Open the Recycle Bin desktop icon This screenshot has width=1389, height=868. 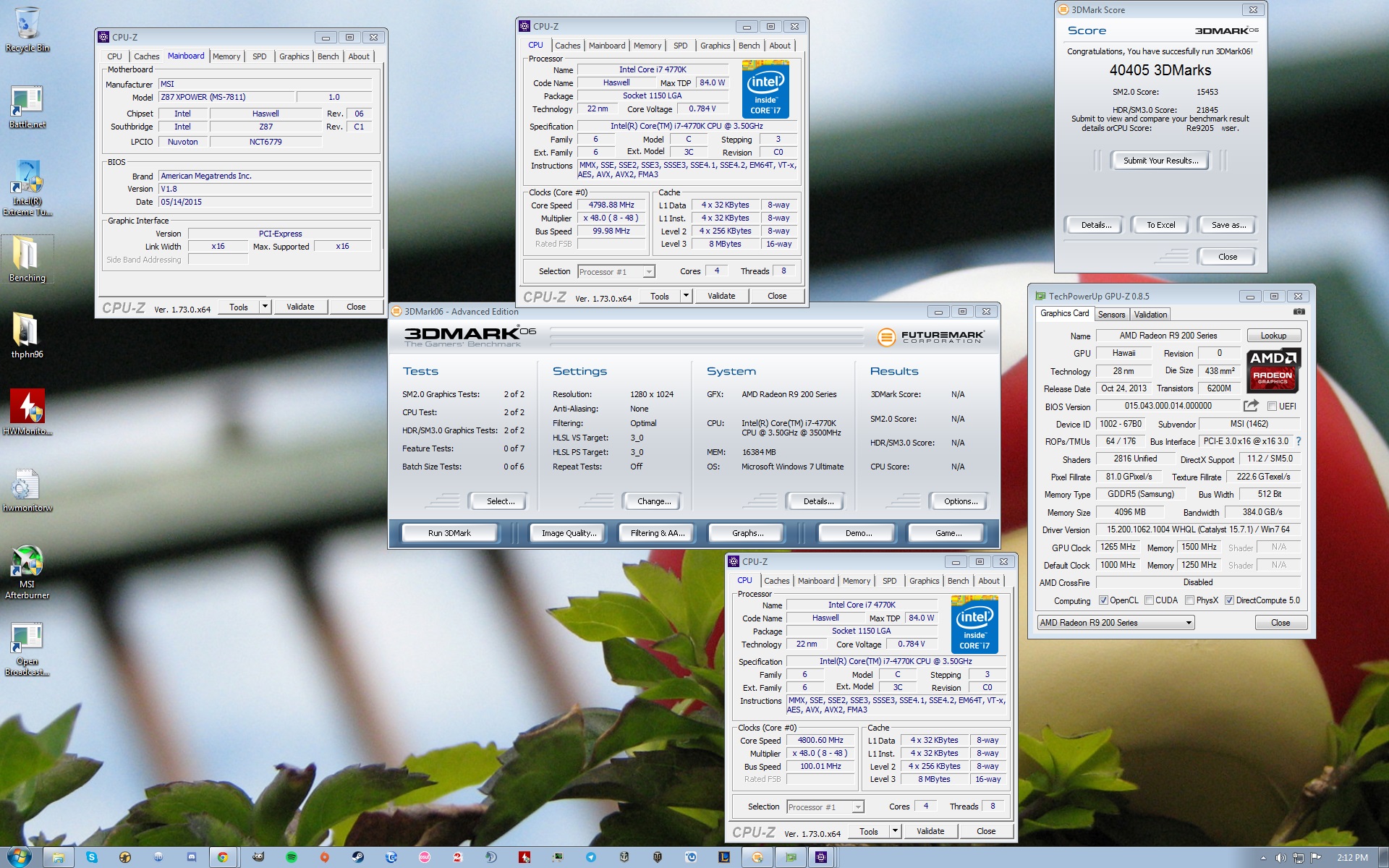pos(27,29)
